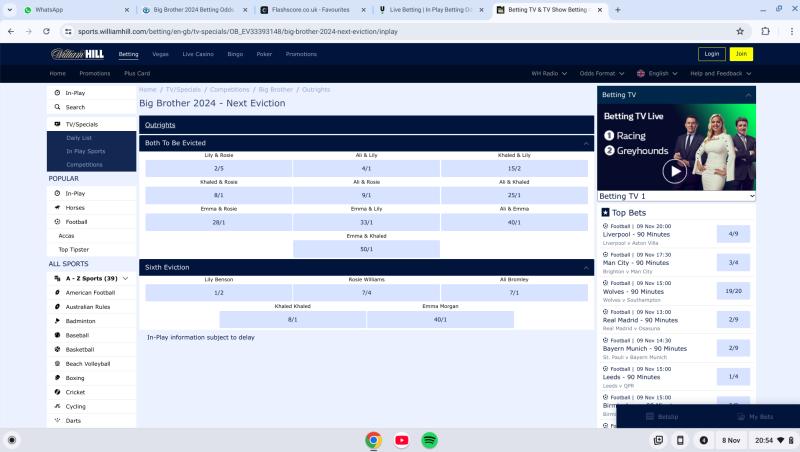
Task: Select Lily & Rosie 2/5 odds
Action: pyautogui.click(x=219, y=168)
